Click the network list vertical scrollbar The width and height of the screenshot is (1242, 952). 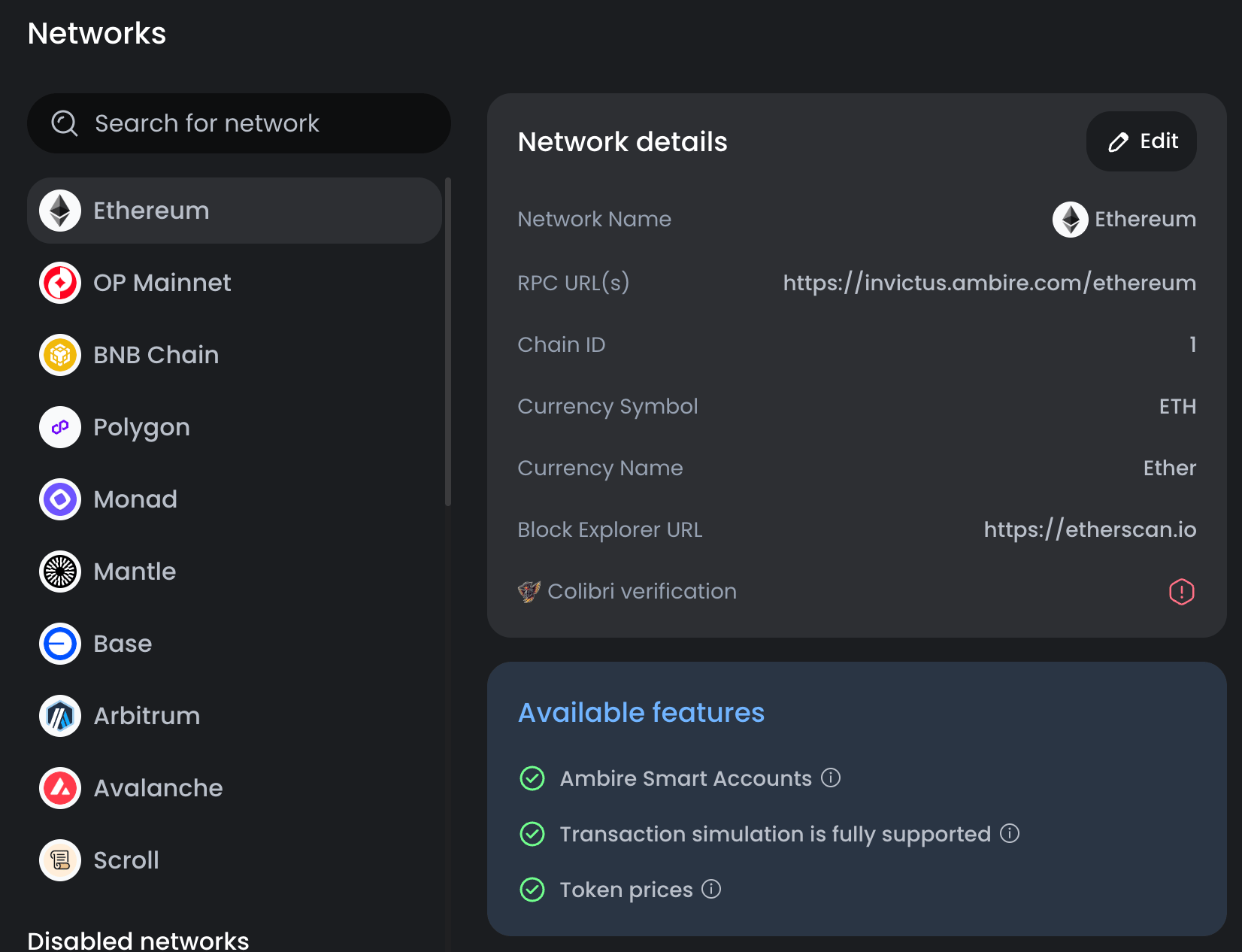point(448,341)
